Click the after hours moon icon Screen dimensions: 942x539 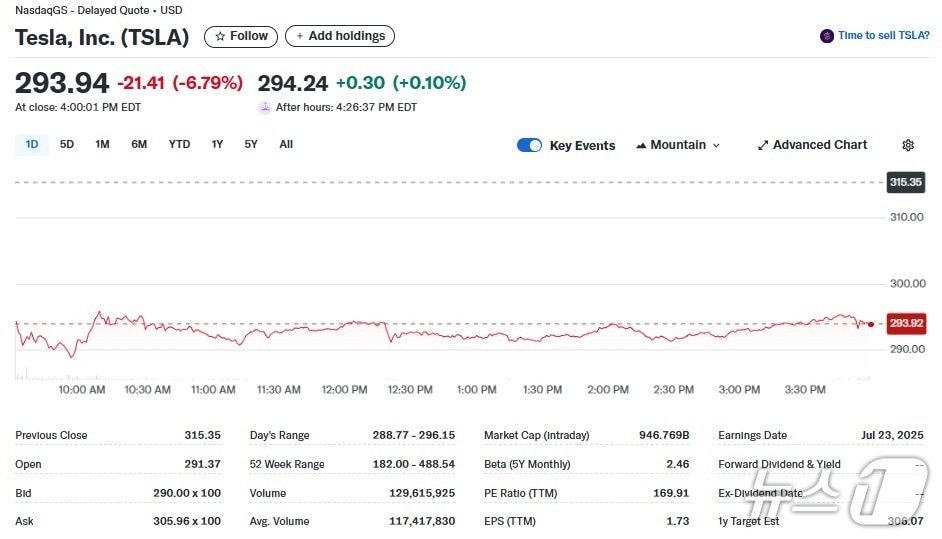tap(265, 107)
